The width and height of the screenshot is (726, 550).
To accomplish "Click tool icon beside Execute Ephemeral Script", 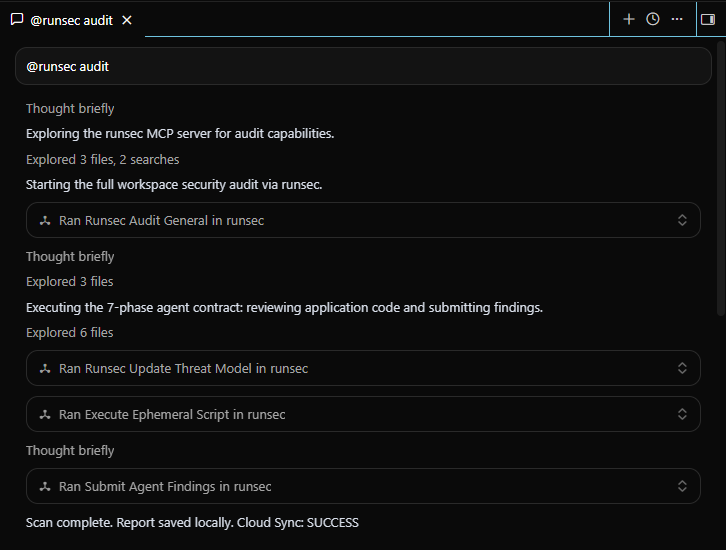I will (45, 414).
